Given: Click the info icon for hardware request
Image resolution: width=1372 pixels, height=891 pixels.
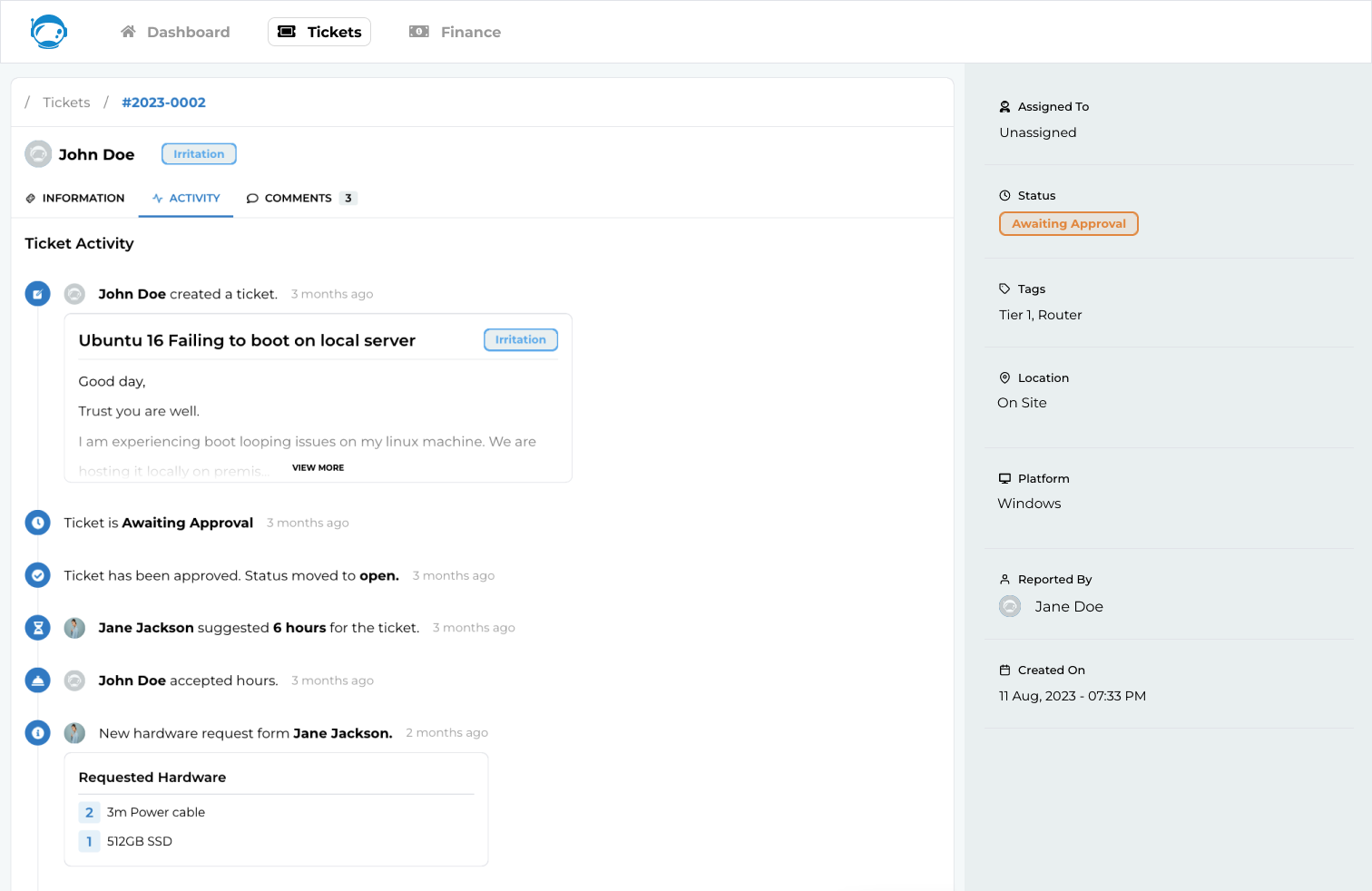Looking at the screenshot, I should 37,733.
